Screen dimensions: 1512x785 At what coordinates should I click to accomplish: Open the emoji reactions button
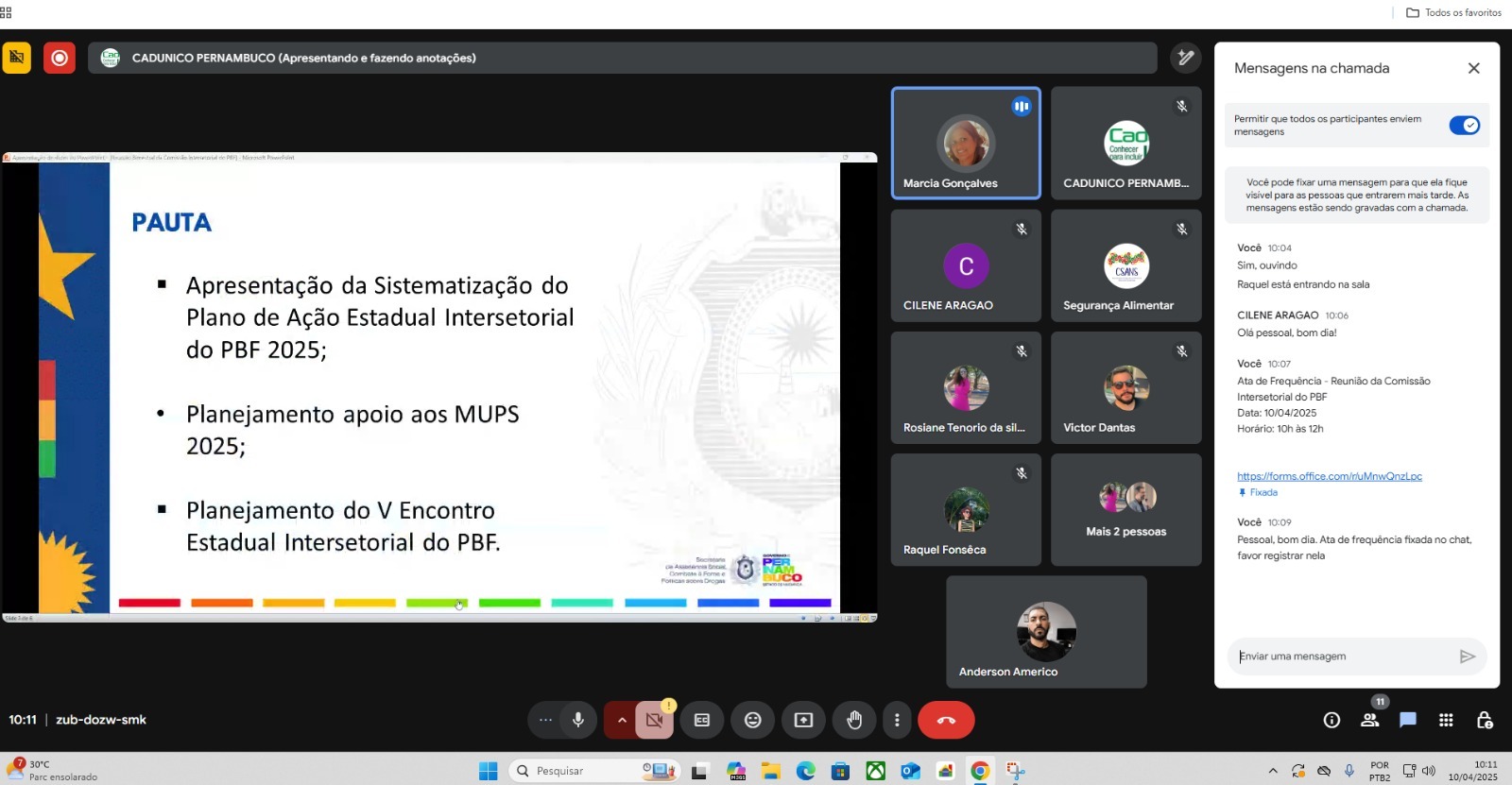752,720
